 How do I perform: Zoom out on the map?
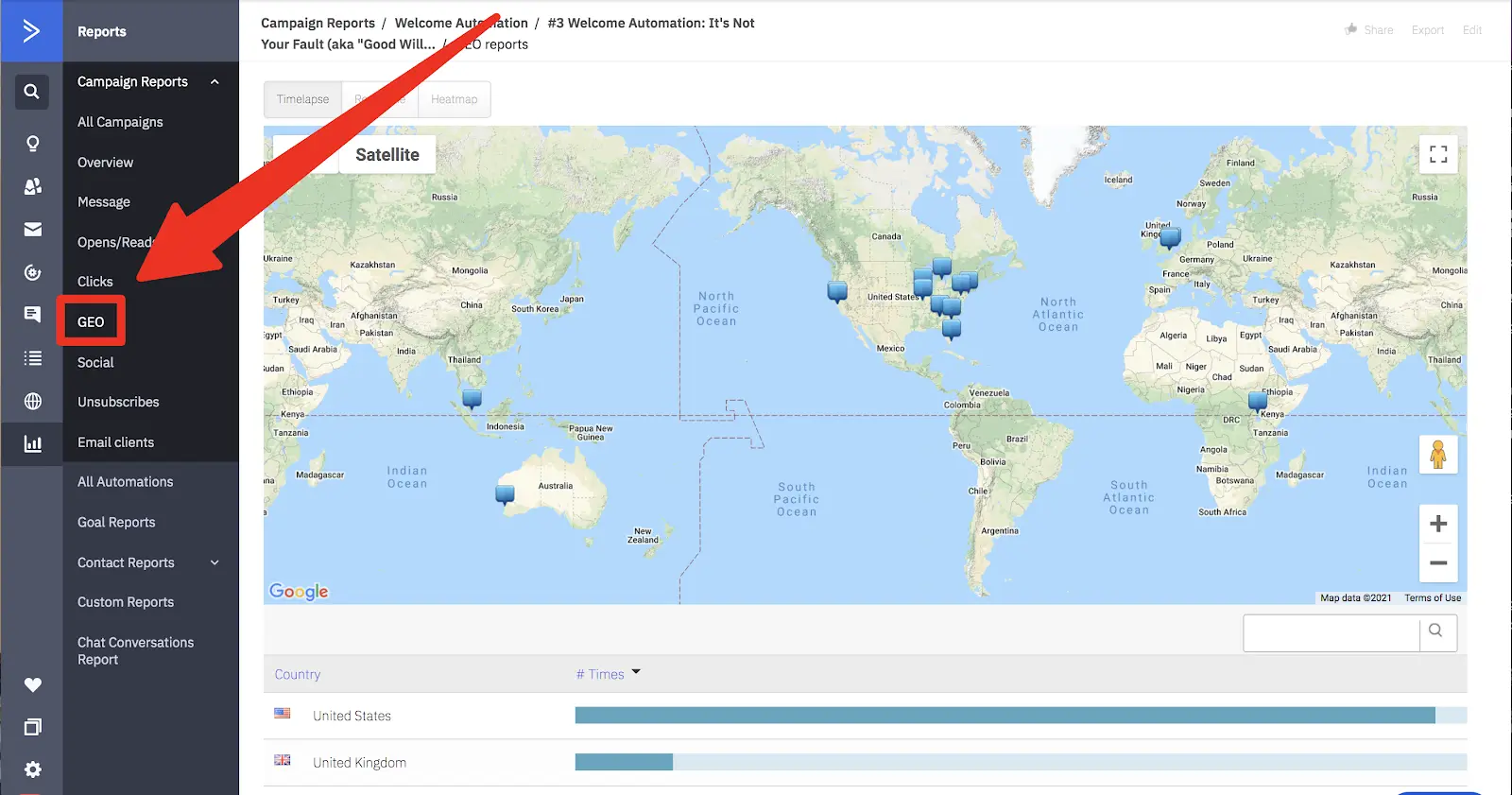click(x=1438, y=562)
